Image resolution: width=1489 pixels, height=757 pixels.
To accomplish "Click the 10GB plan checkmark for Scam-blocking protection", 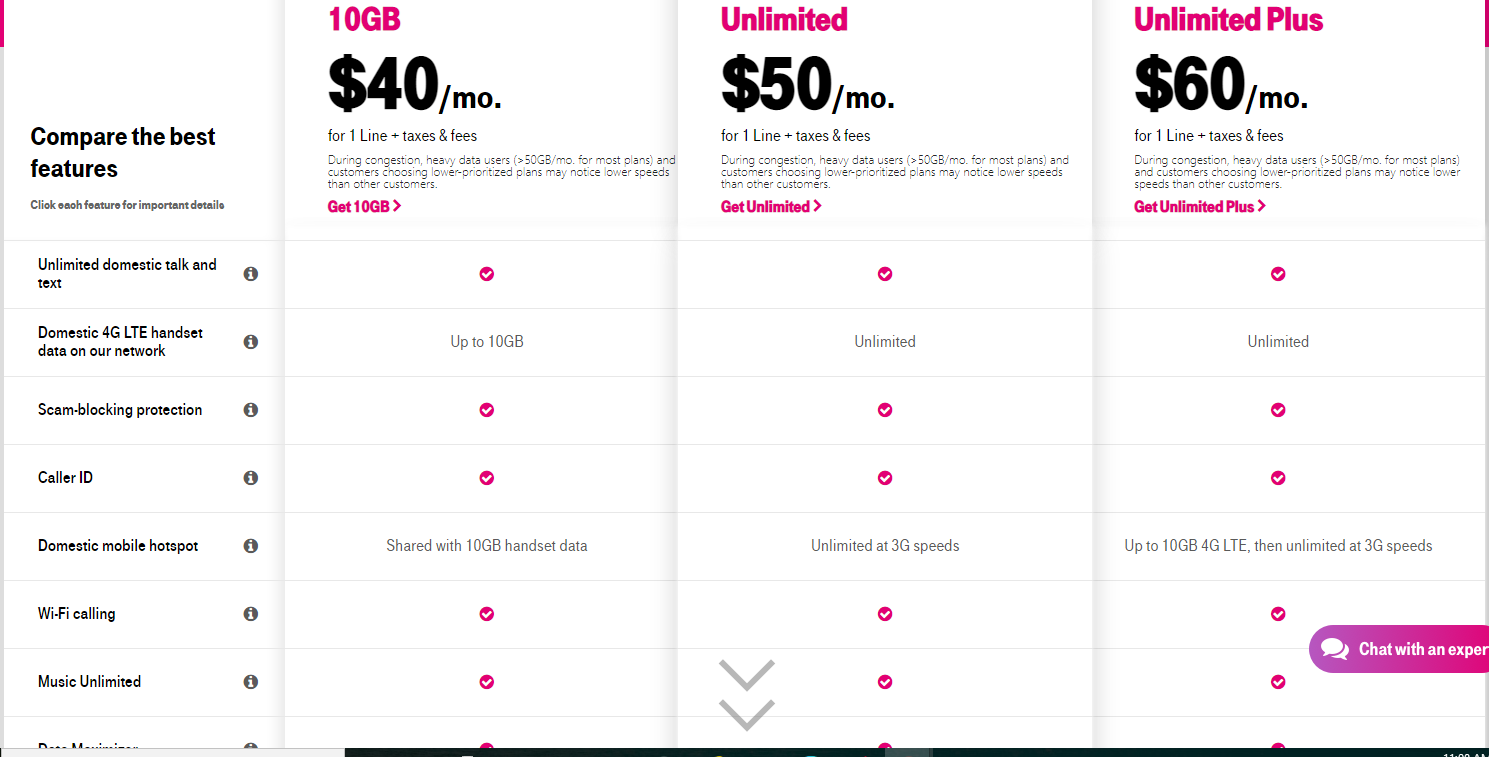I will [x=486, y=409].
